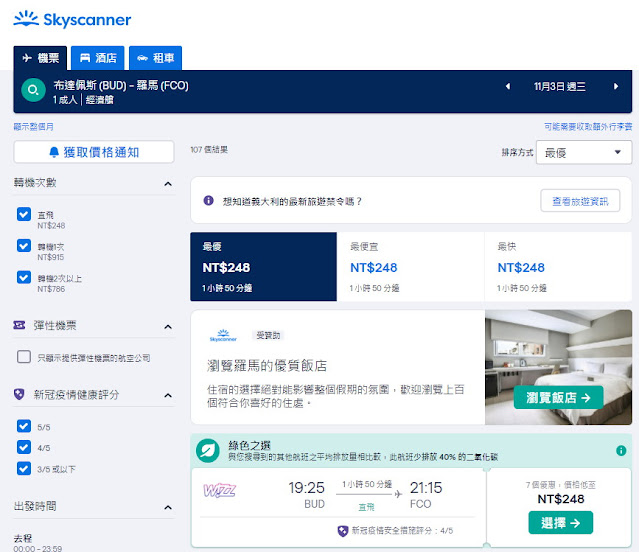The width and height of the screenshot is (639, 552).
Task: Switch to the 機票 flights tab
Action: [x=40, y=58]
